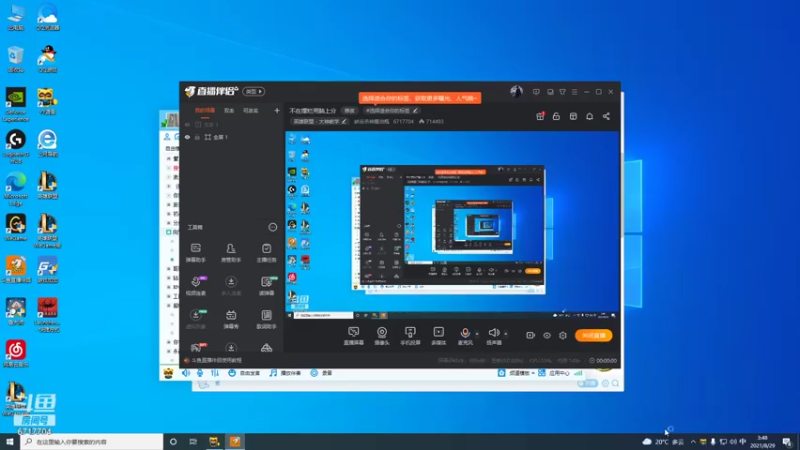Image resolution: width=800 pixels, height=450 pixels.
Task: Add a 多媒体 media source
Action: [438, 336]
